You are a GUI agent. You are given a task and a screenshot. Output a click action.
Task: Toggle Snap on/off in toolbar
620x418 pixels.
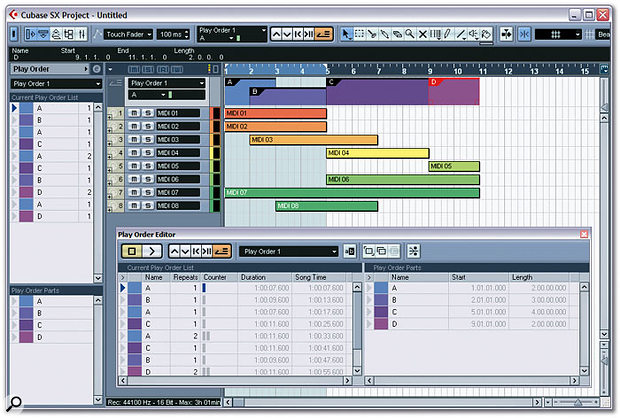[x=524, y=34]
